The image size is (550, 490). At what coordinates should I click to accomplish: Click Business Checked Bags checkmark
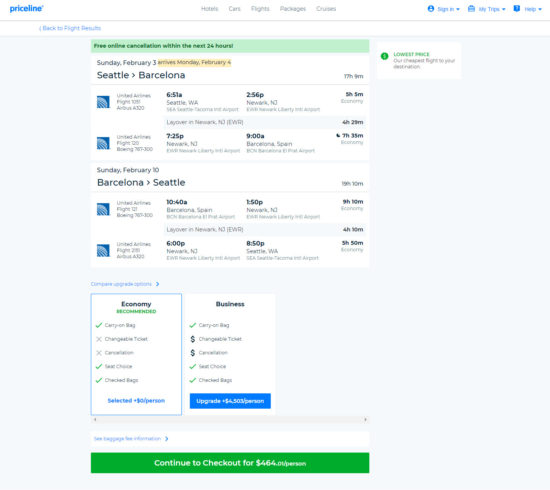193,380
